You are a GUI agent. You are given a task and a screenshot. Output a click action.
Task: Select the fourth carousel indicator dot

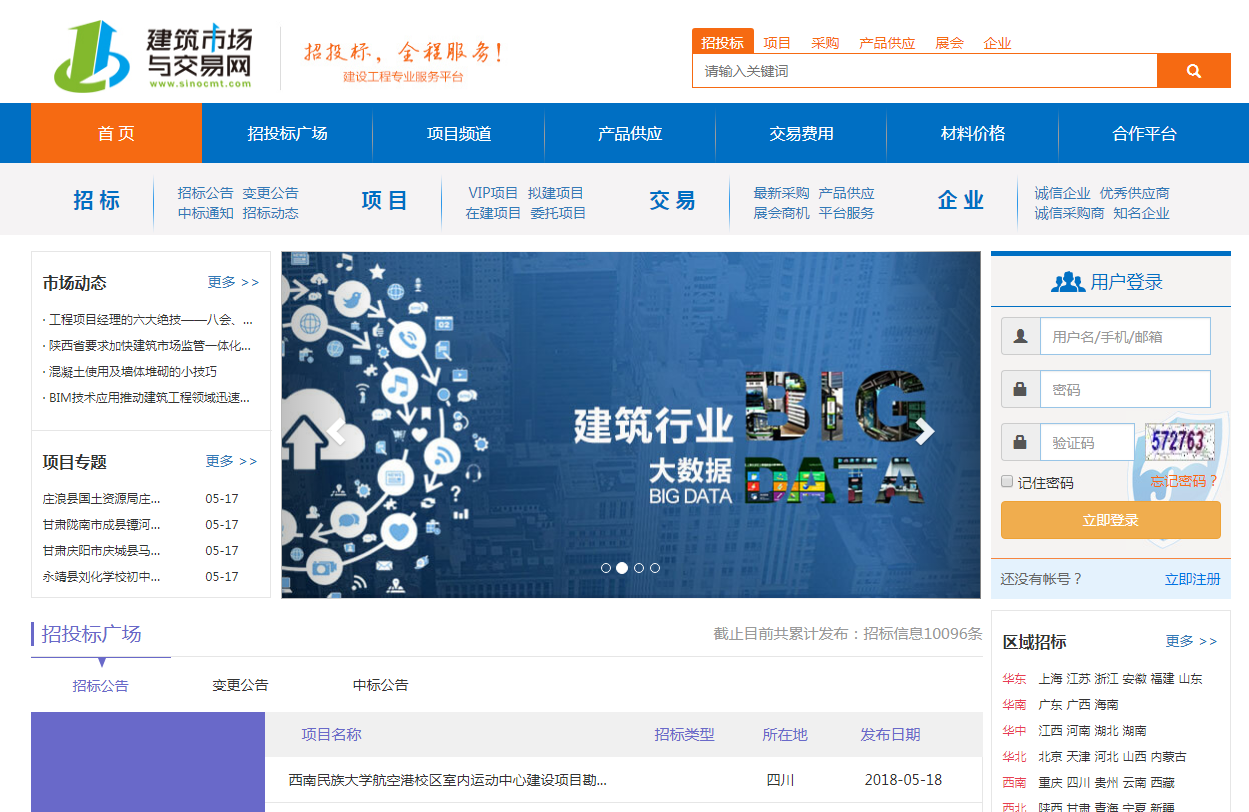tap(655, 568)
